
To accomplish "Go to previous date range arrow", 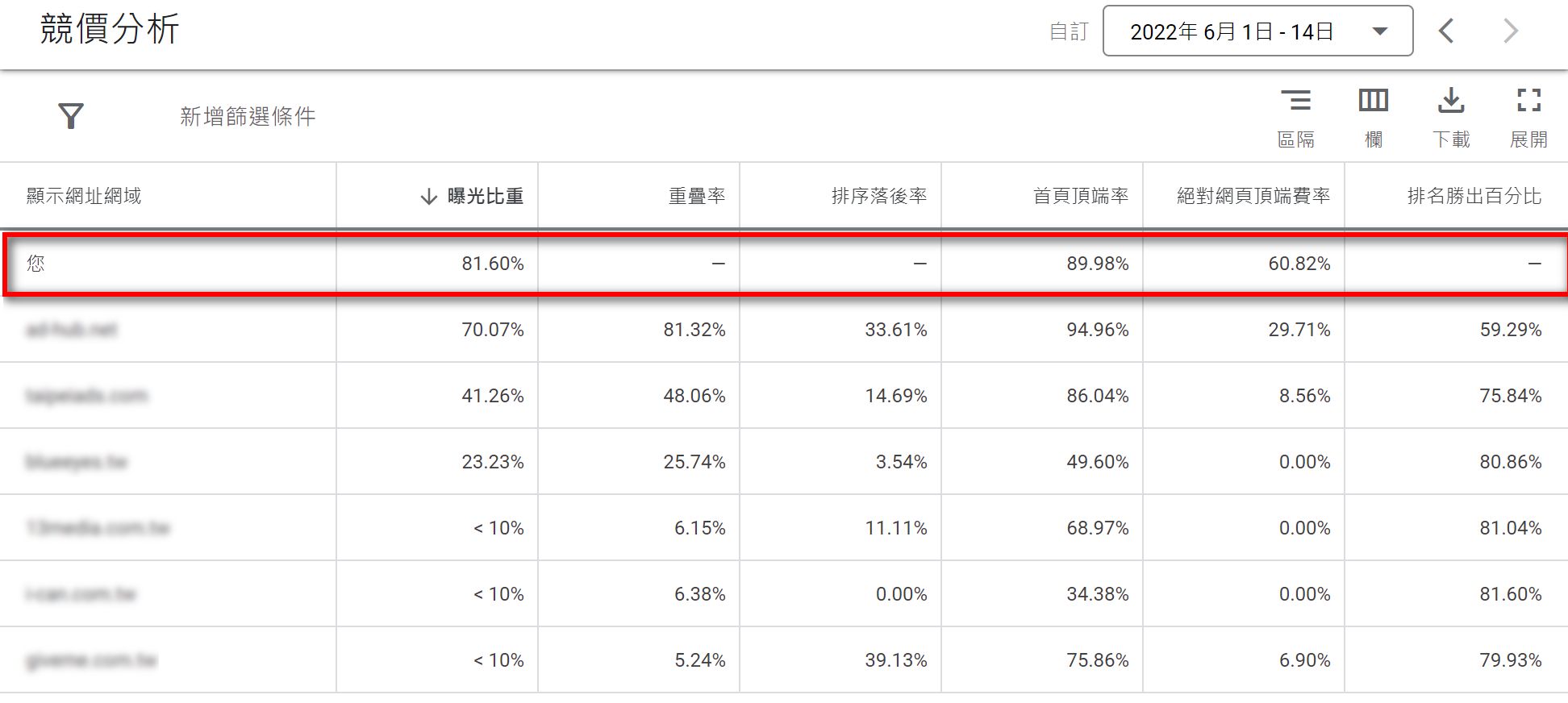I will click(1446, 31).
